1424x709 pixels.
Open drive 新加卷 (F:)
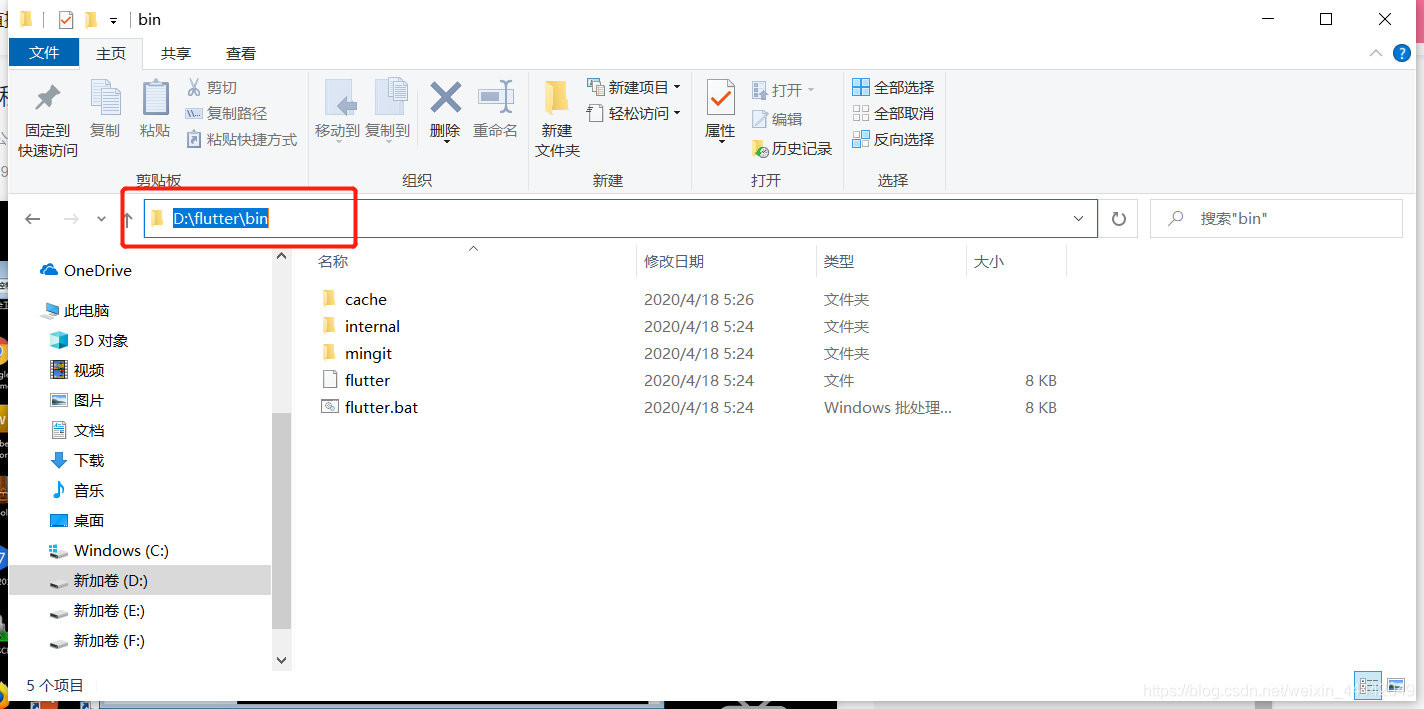98,640
